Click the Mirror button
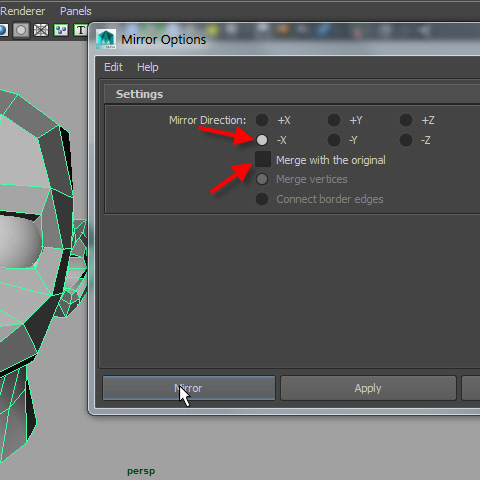The width and height of the screenshot is (480, 480). (189, 388)
